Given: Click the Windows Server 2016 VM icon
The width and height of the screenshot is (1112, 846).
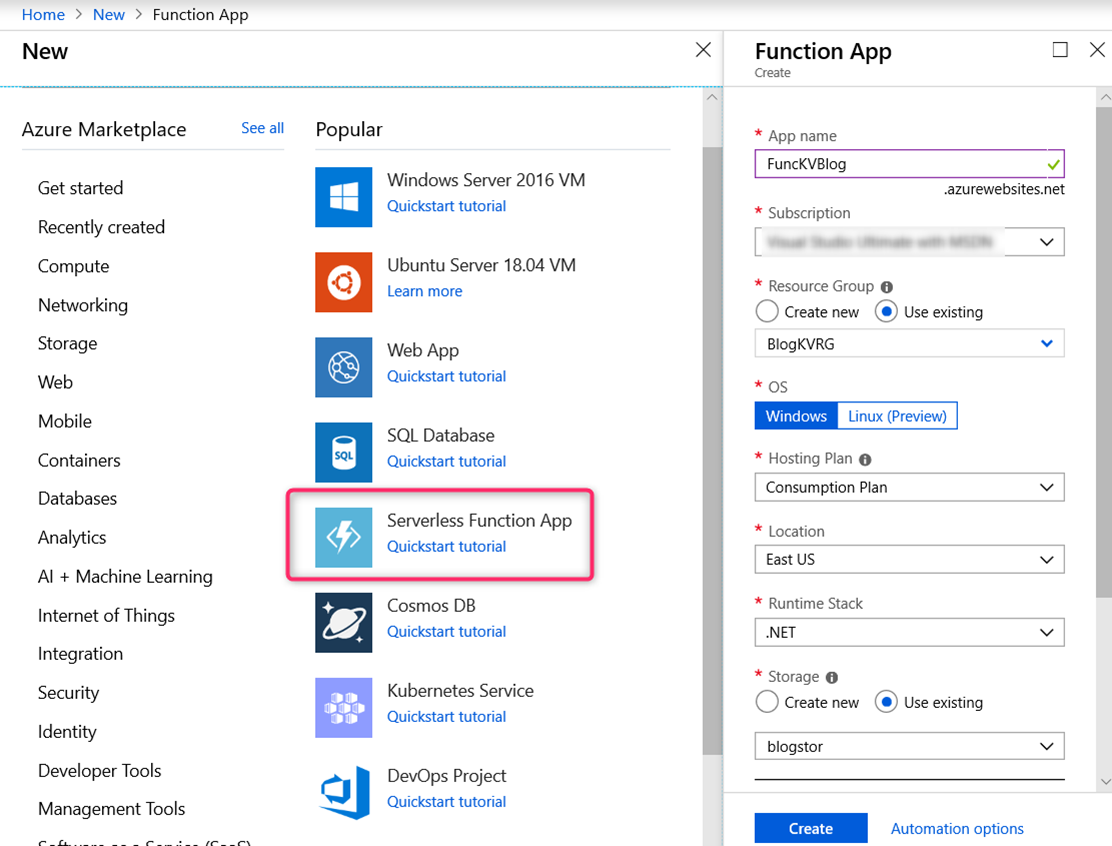Looking at the screenshot, I should click(x=343, y=196).
